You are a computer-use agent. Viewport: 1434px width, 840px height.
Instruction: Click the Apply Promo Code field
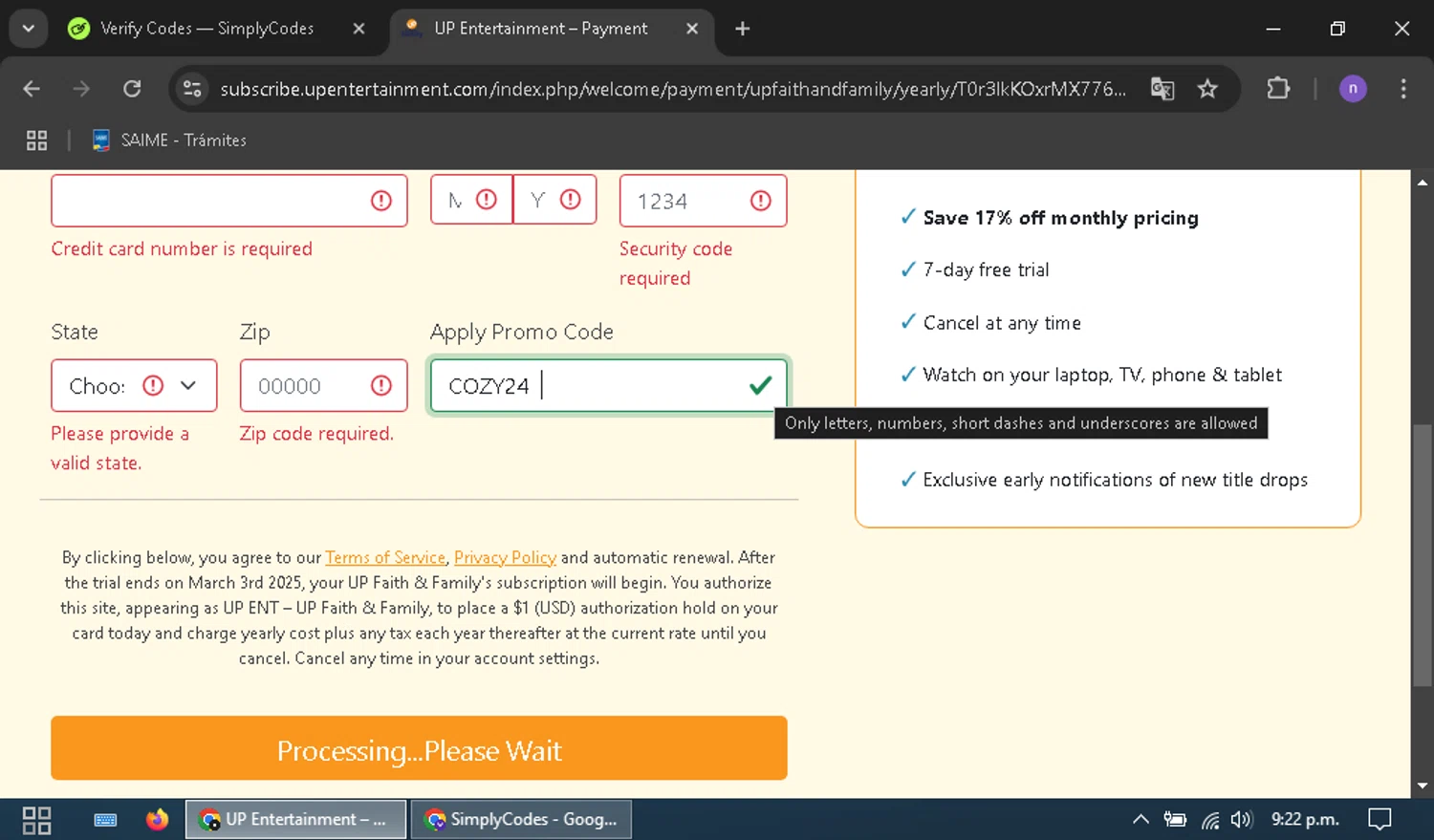[x=608, y=385]
